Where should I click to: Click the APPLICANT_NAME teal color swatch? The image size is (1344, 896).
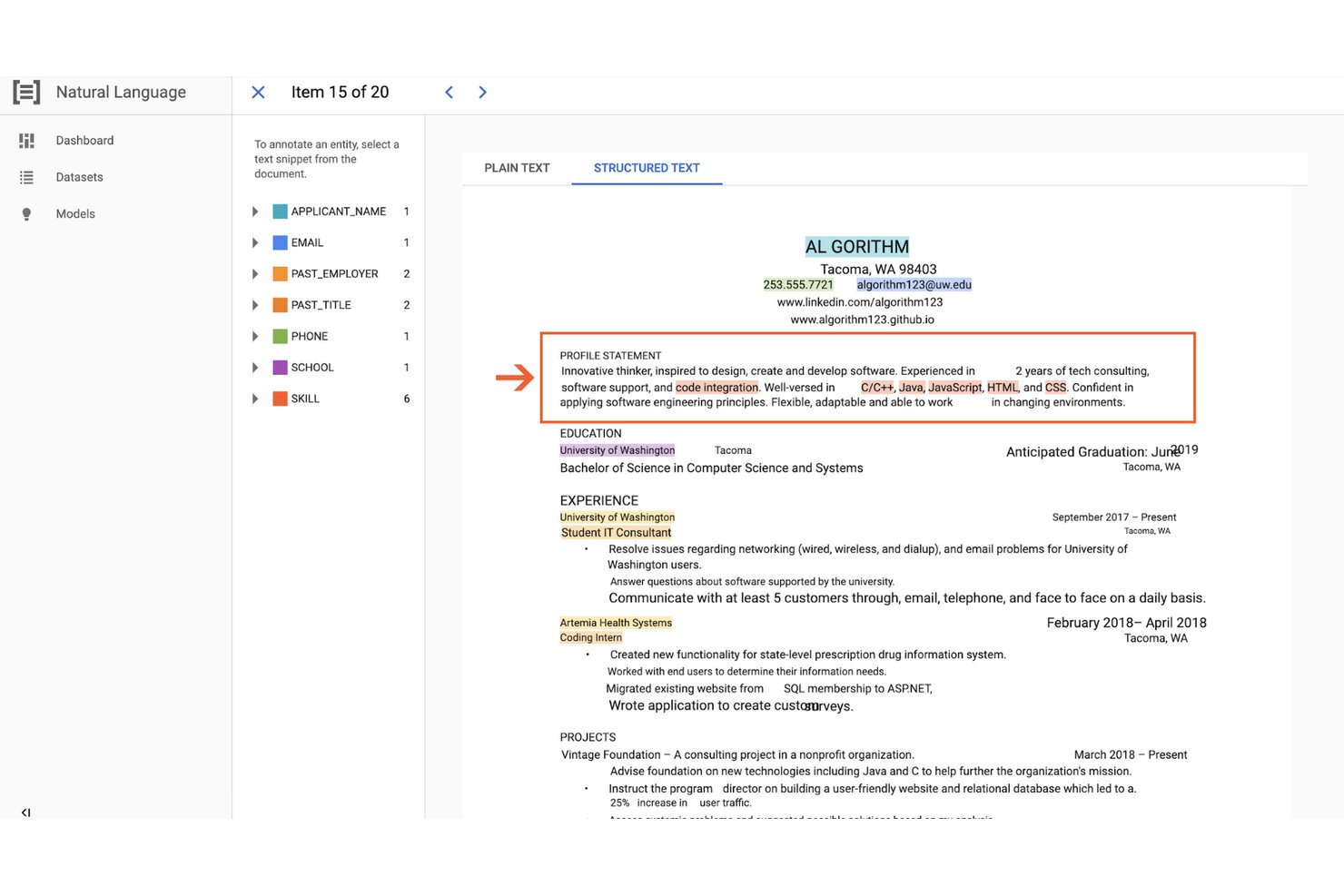(281, 212)
